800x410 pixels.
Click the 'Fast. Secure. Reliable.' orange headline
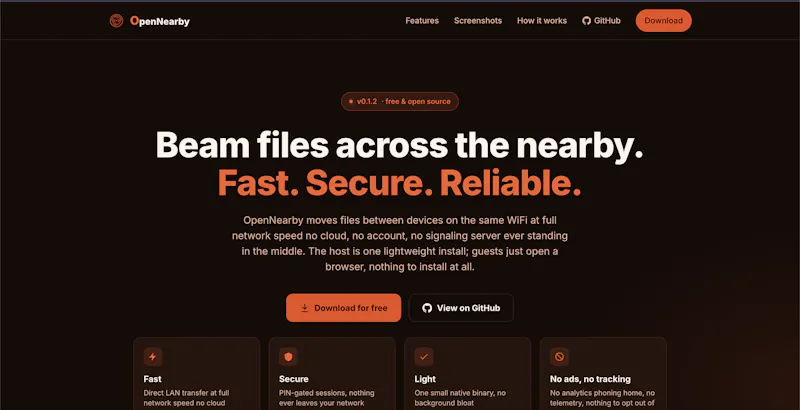coord(399,183)
